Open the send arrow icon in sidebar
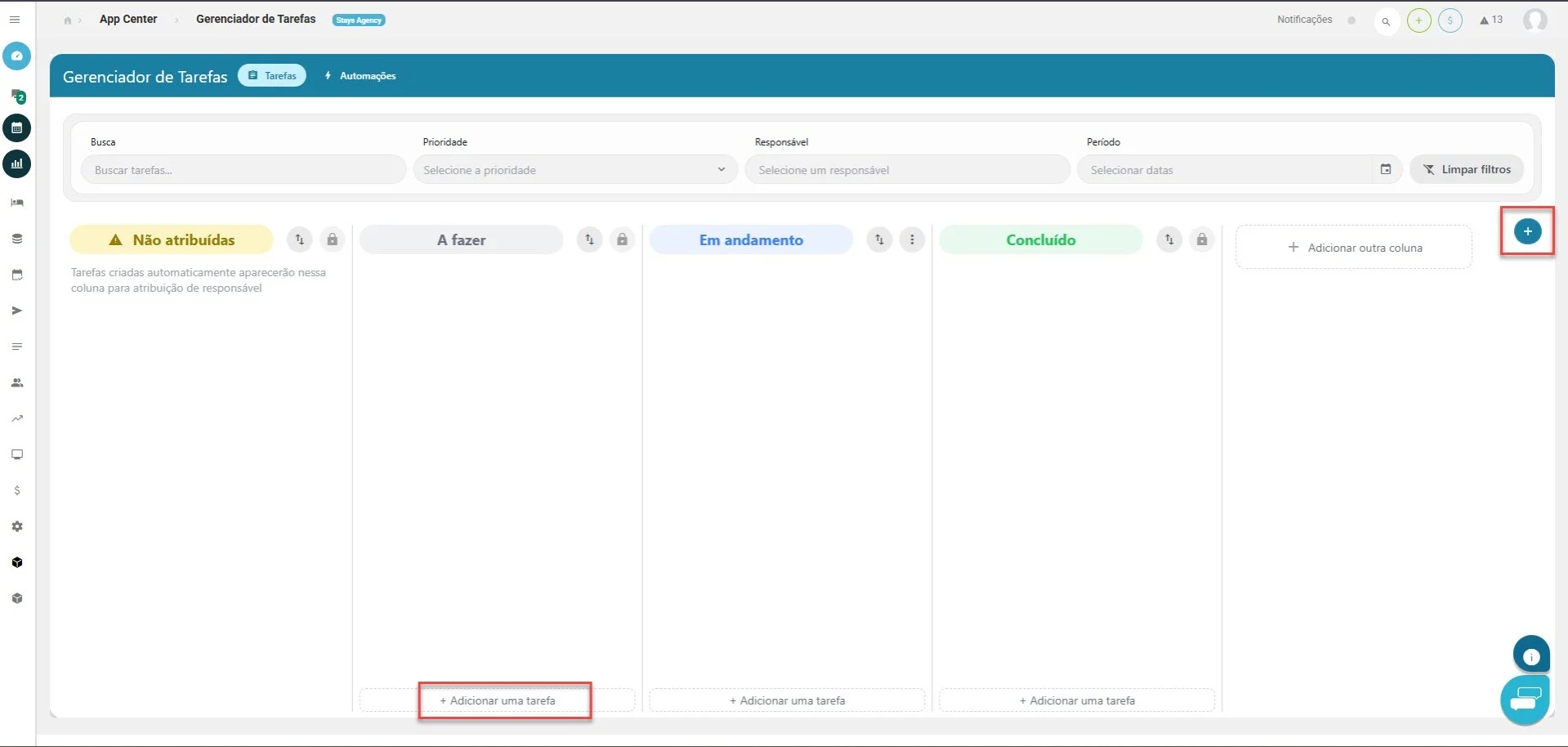Viewport: 1568px width, 747px height. point(17,311)
